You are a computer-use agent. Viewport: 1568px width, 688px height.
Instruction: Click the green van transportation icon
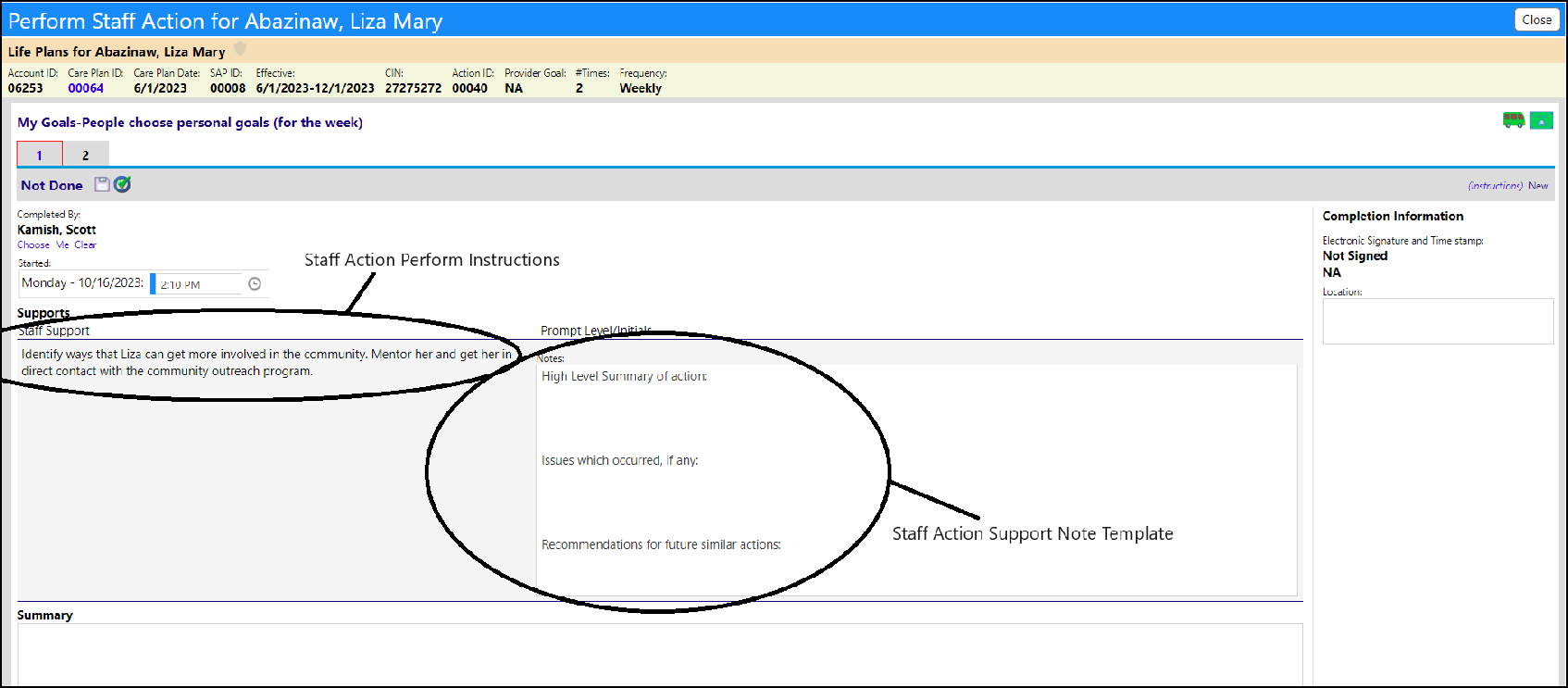click(x=1513, y=120)
